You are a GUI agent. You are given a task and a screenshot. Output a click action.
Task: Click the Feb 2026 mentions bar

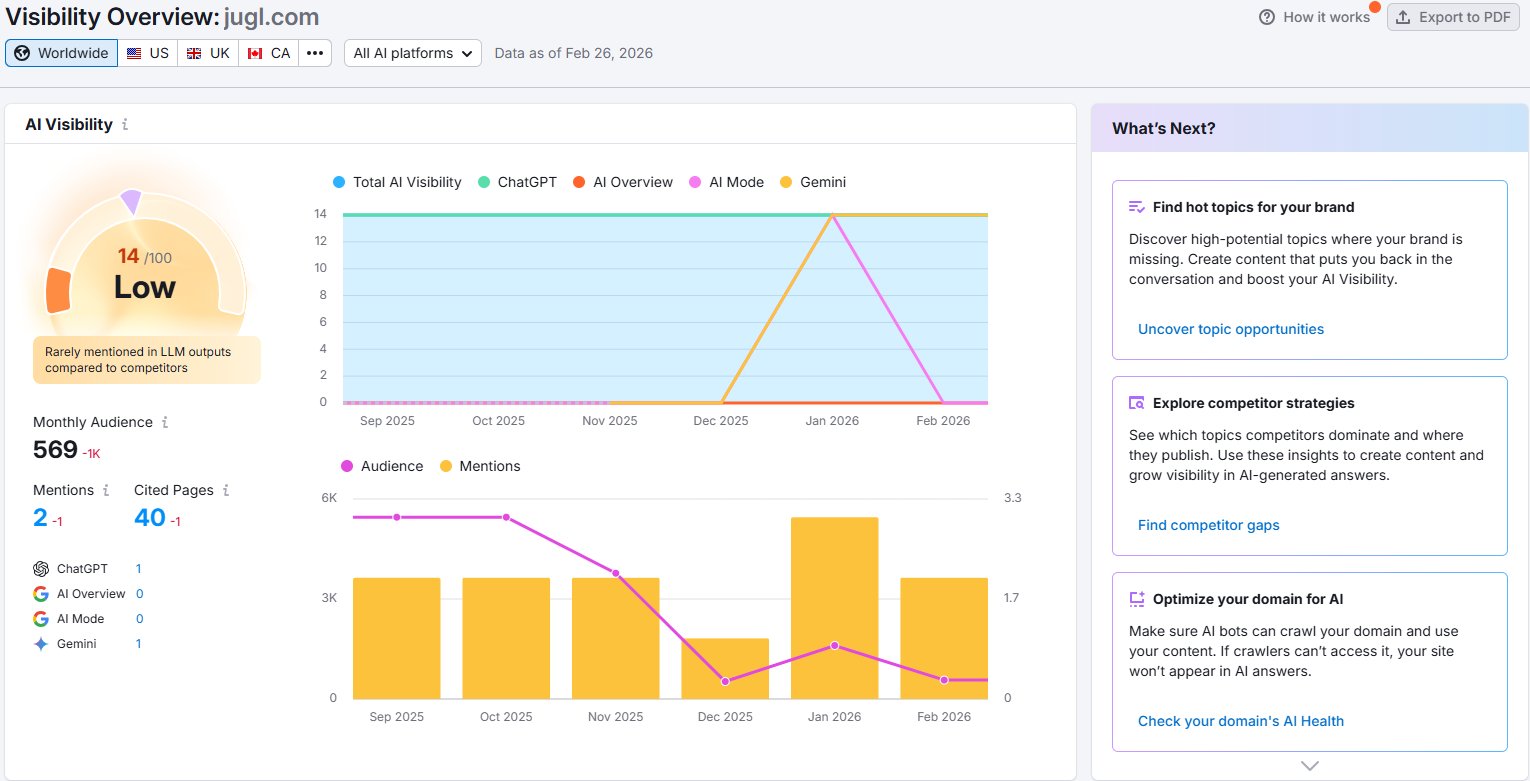[x=944, y=638]
